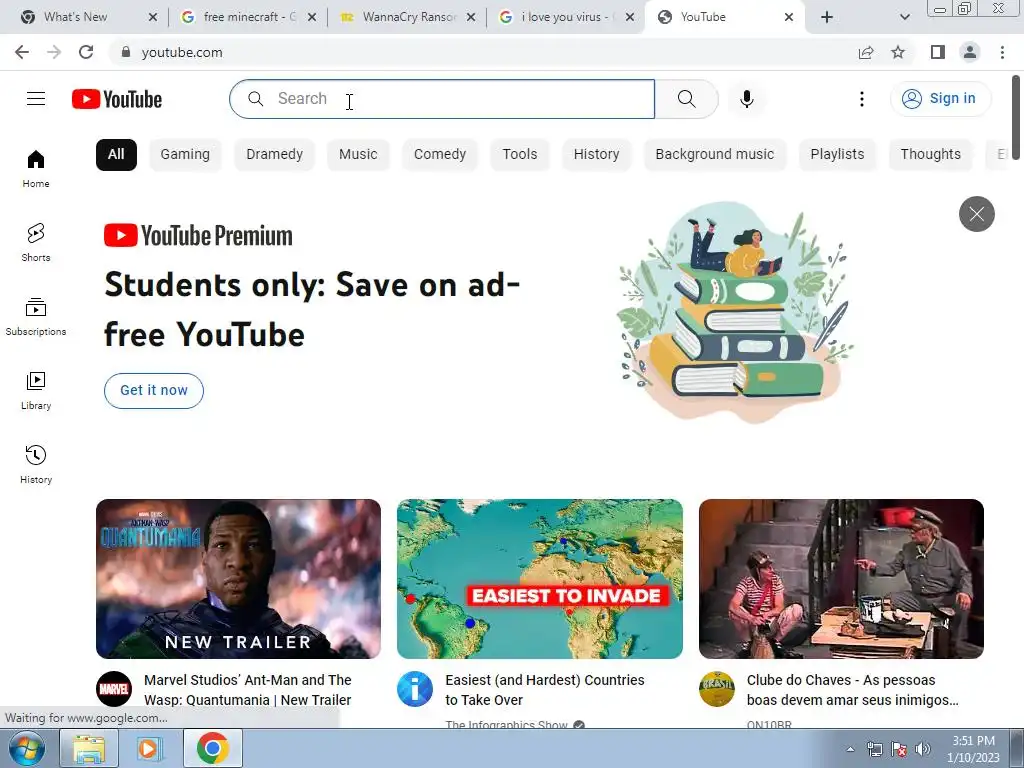Image resolution: width=1024 pixels, height=768 pixels.
Task: Reload the page
Action: pos(86,52)
